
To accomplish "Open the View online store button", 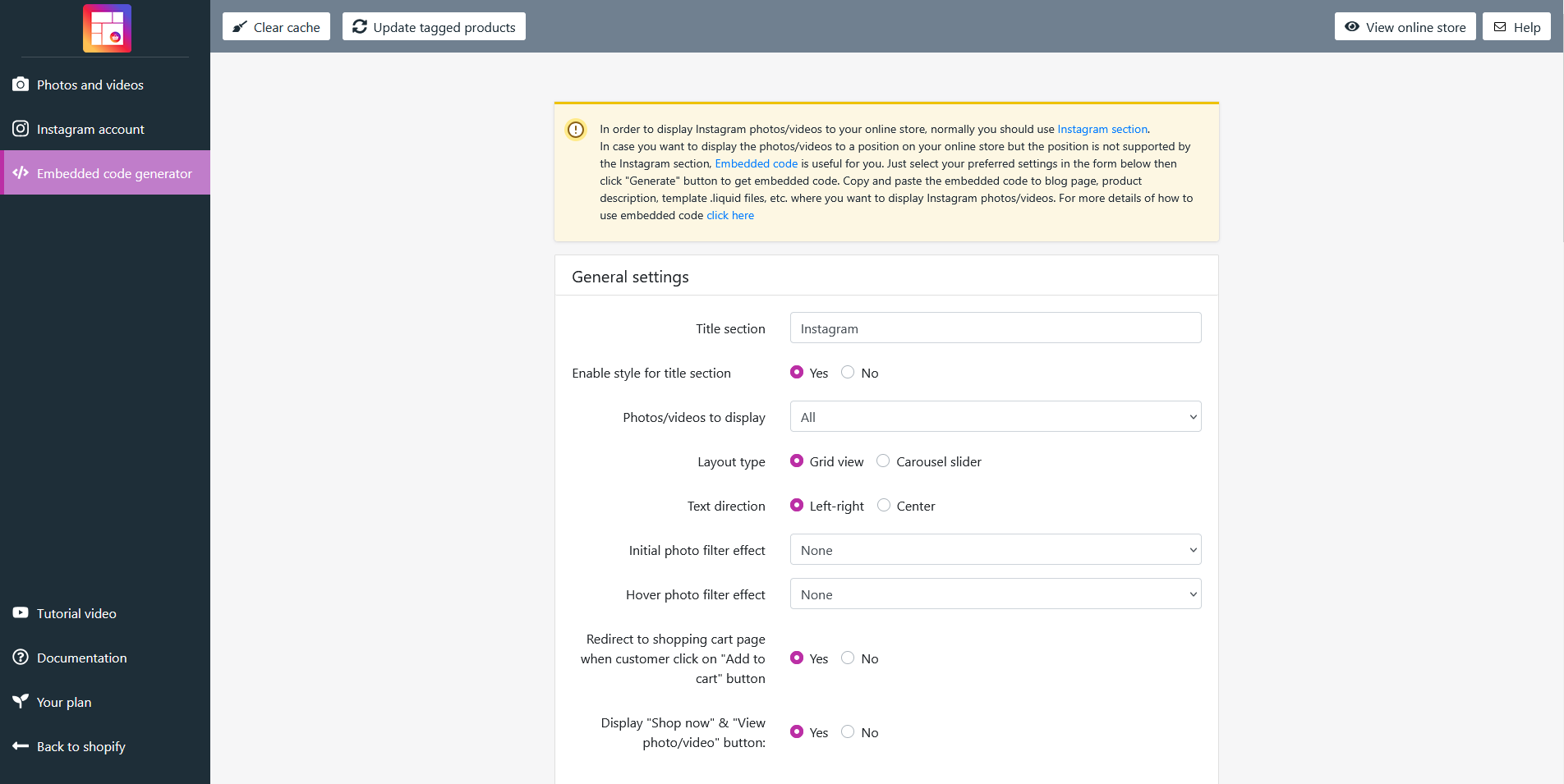I will tap(1405, 27).
